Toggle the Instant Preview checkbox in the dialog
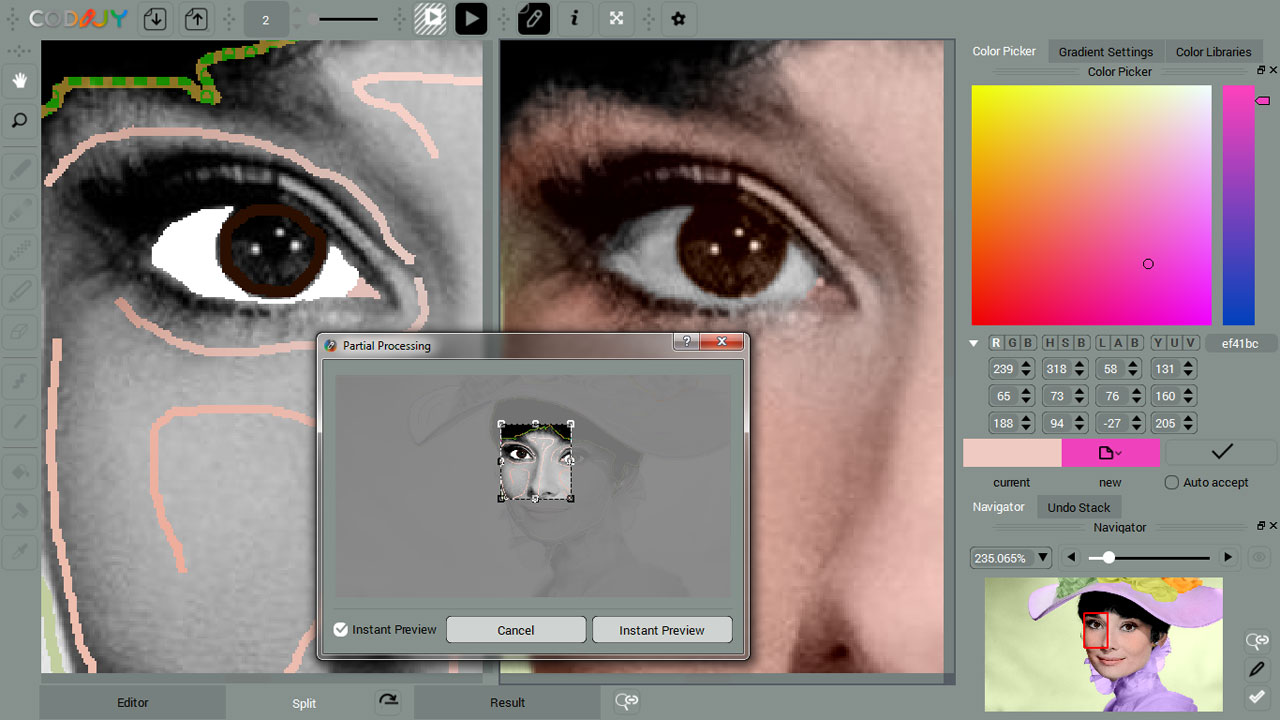 340,629
